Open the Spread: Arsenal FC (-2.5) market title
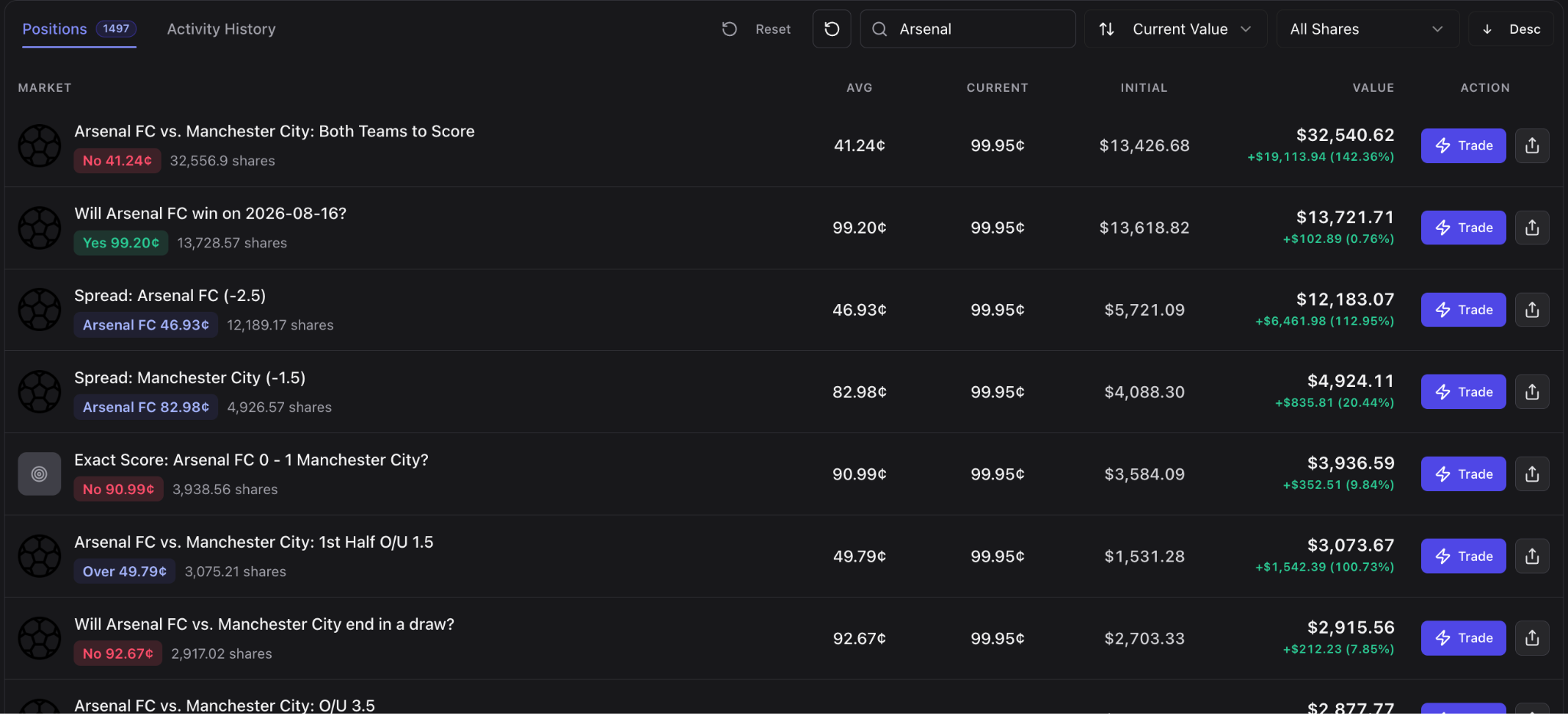 [170, 296]
